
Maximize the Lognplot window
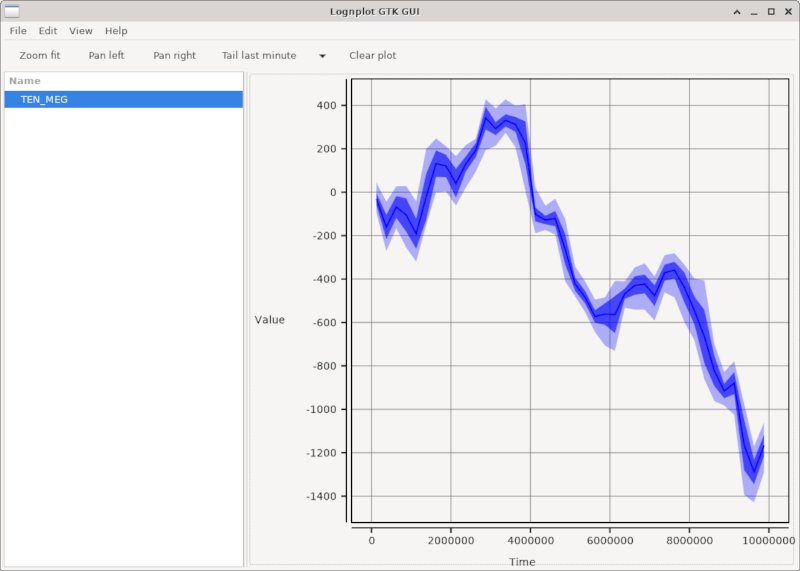pos(771,12)
